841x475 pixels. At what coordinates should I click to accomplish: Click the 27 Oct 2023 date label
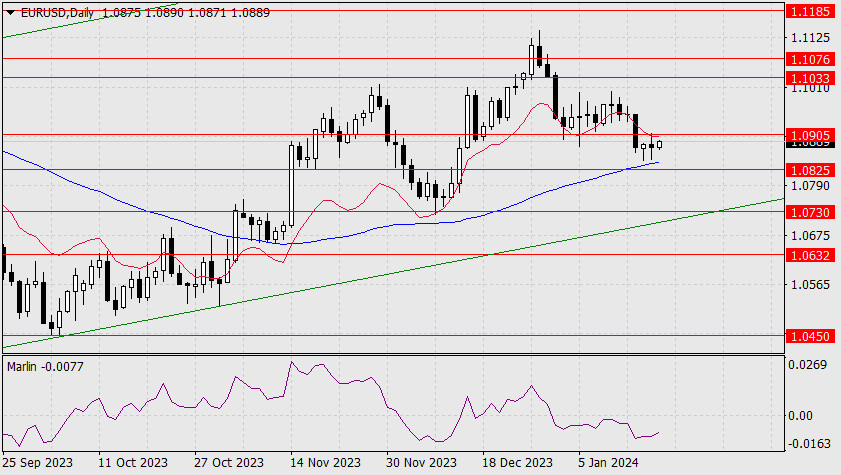(x=229, y=462)
